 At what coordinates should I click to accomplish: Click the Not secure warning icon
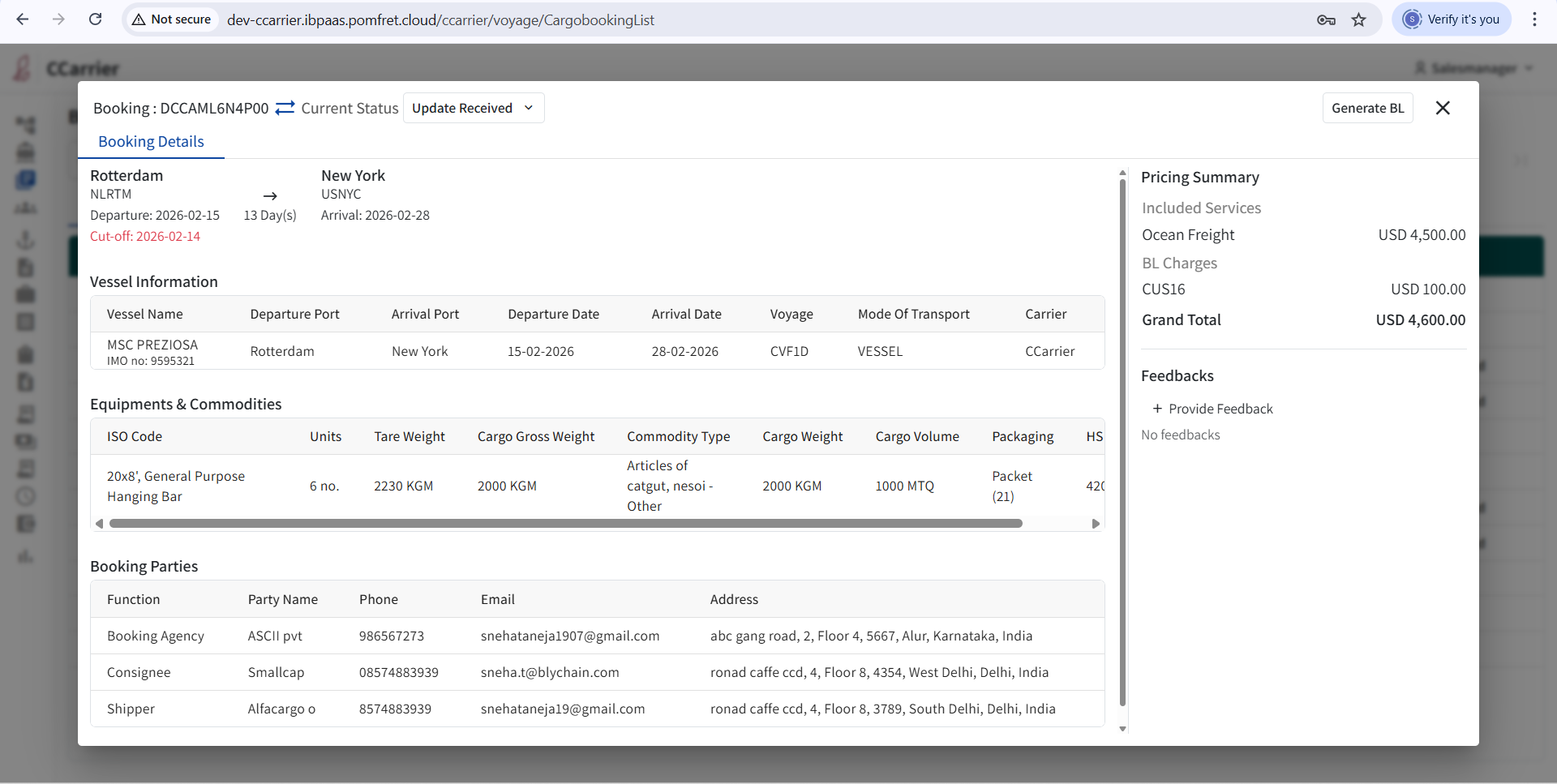coord(139,19)
